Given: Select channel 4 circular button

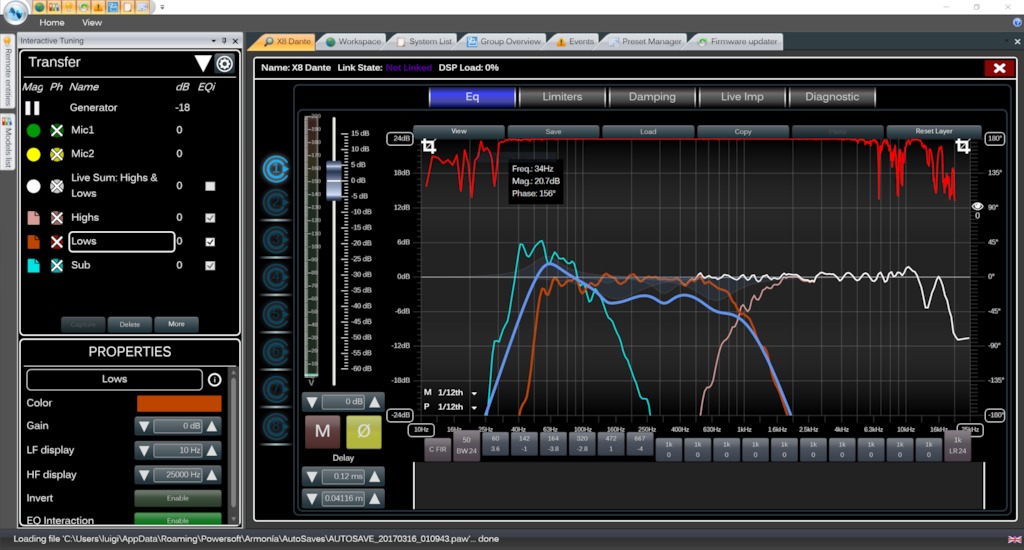Looking at the screenshot, I should click(x=276, y=278).
